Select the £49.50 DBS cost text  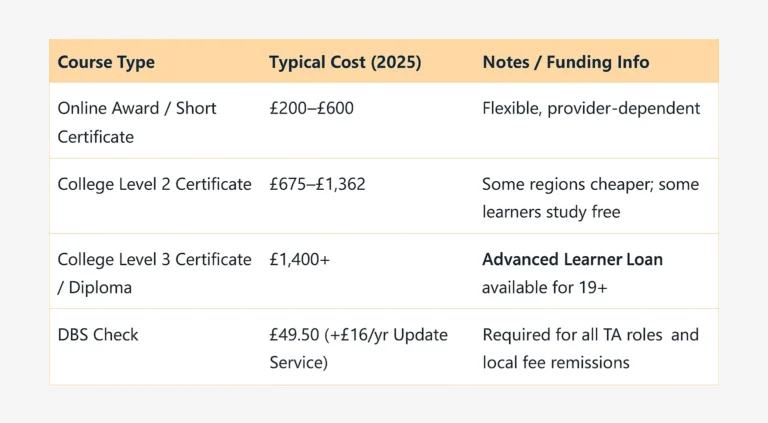[297, 335]
